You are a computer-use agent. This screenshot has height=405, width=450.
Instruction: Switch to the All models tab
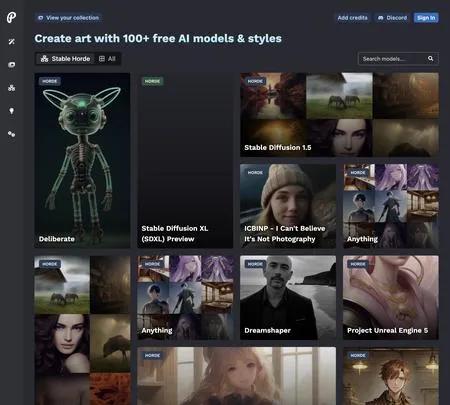[107, 59]
